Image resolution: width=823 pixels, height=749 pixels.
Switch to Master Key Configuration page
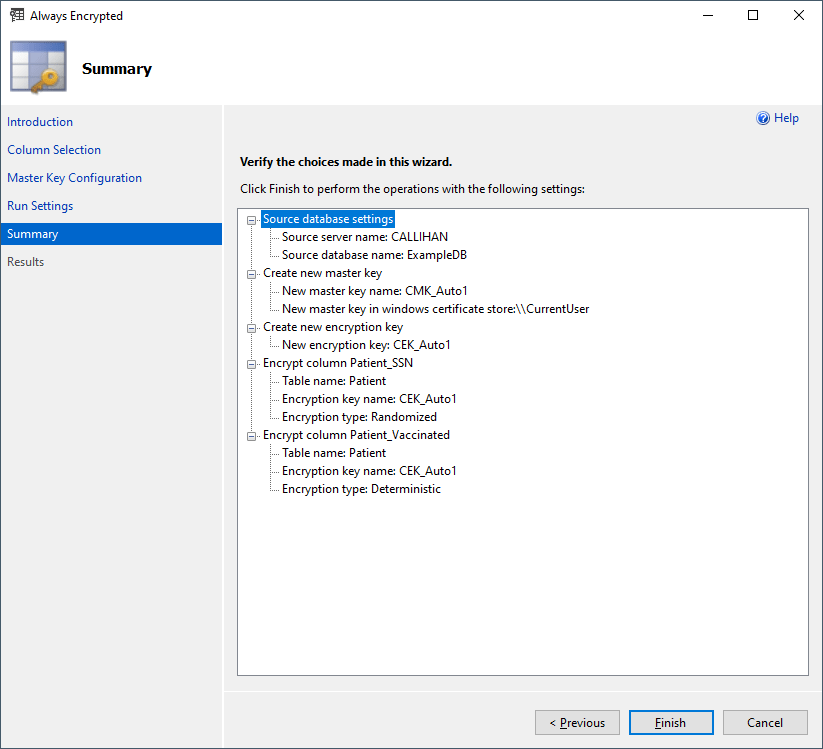click(x=74, y=178)
